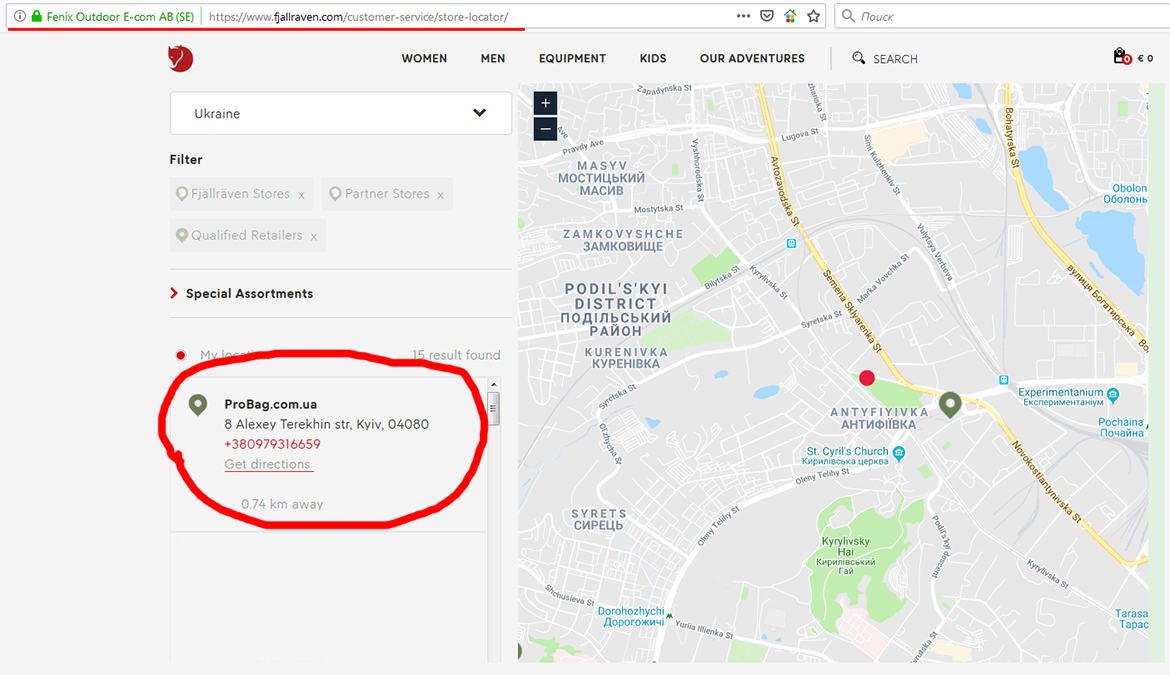Click the red location marker on map
Screen dimensions: 1170x675
(x=866, y=378)
